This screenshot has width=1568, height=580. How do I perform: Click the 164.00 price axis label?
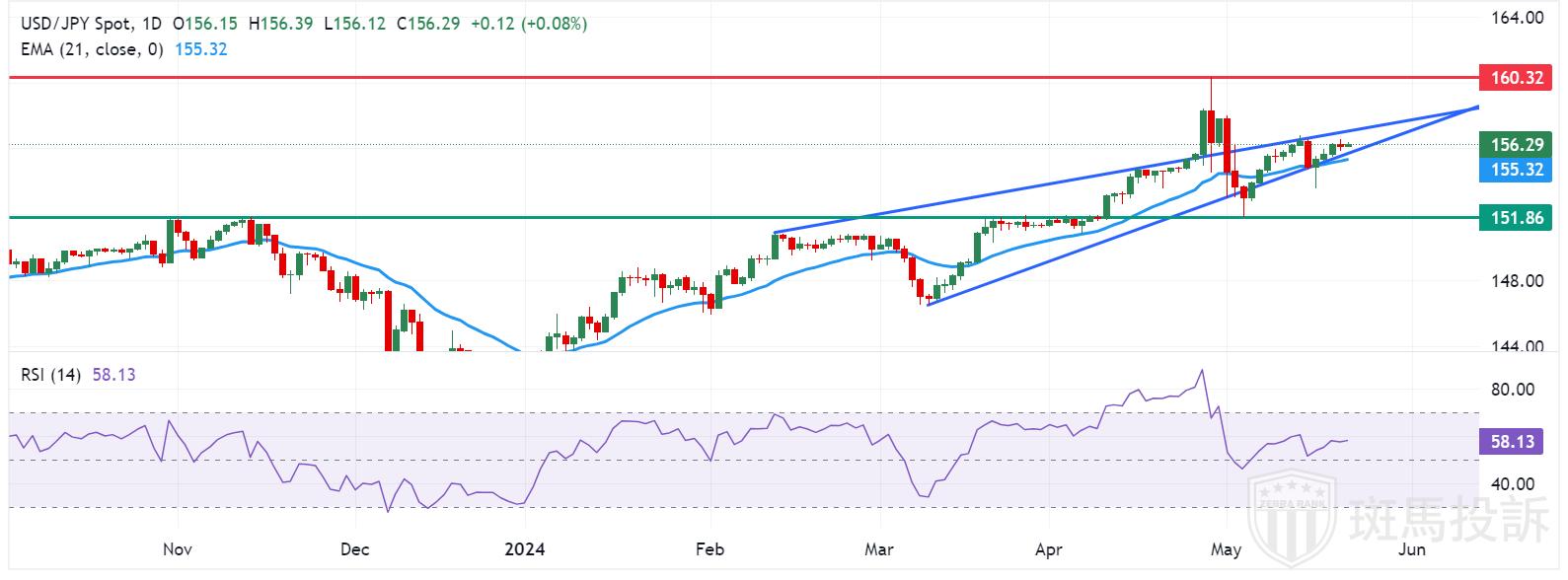click(1519, 18)
